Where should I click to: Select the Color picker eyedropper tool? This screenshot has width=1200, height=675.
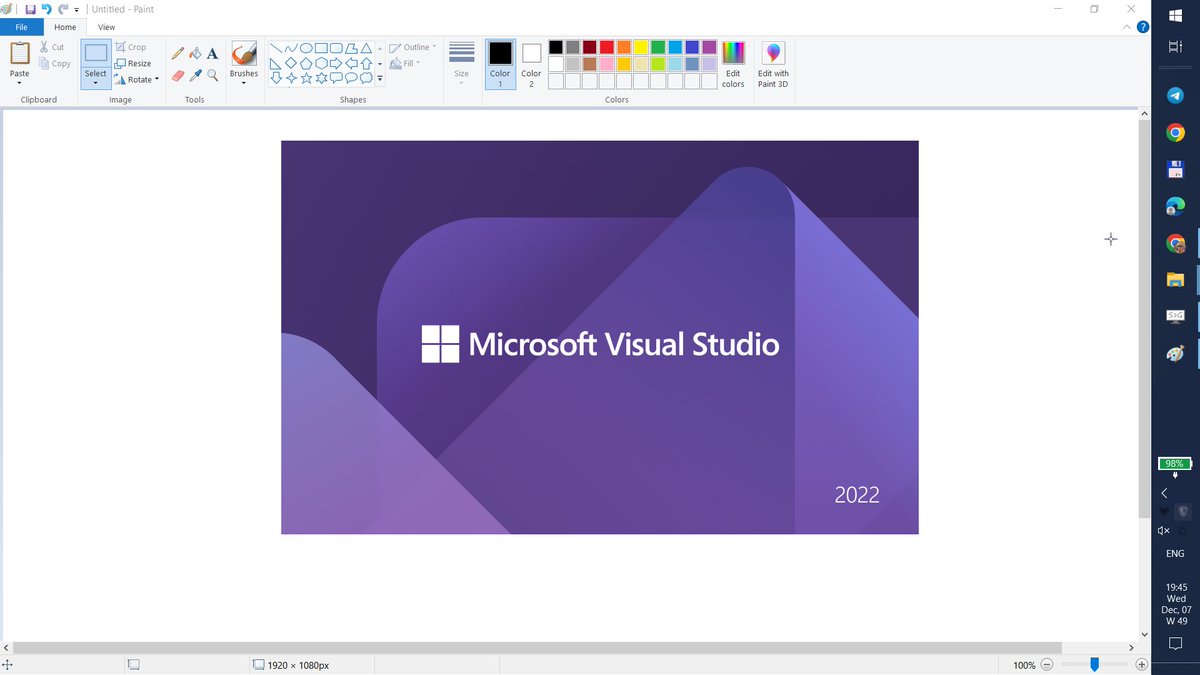pyautogui.click(x=195, y=75)
